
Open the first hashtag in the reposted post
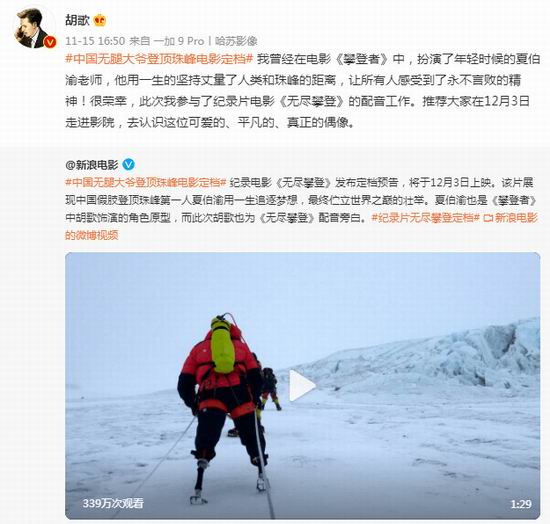[x=146, y=183]
